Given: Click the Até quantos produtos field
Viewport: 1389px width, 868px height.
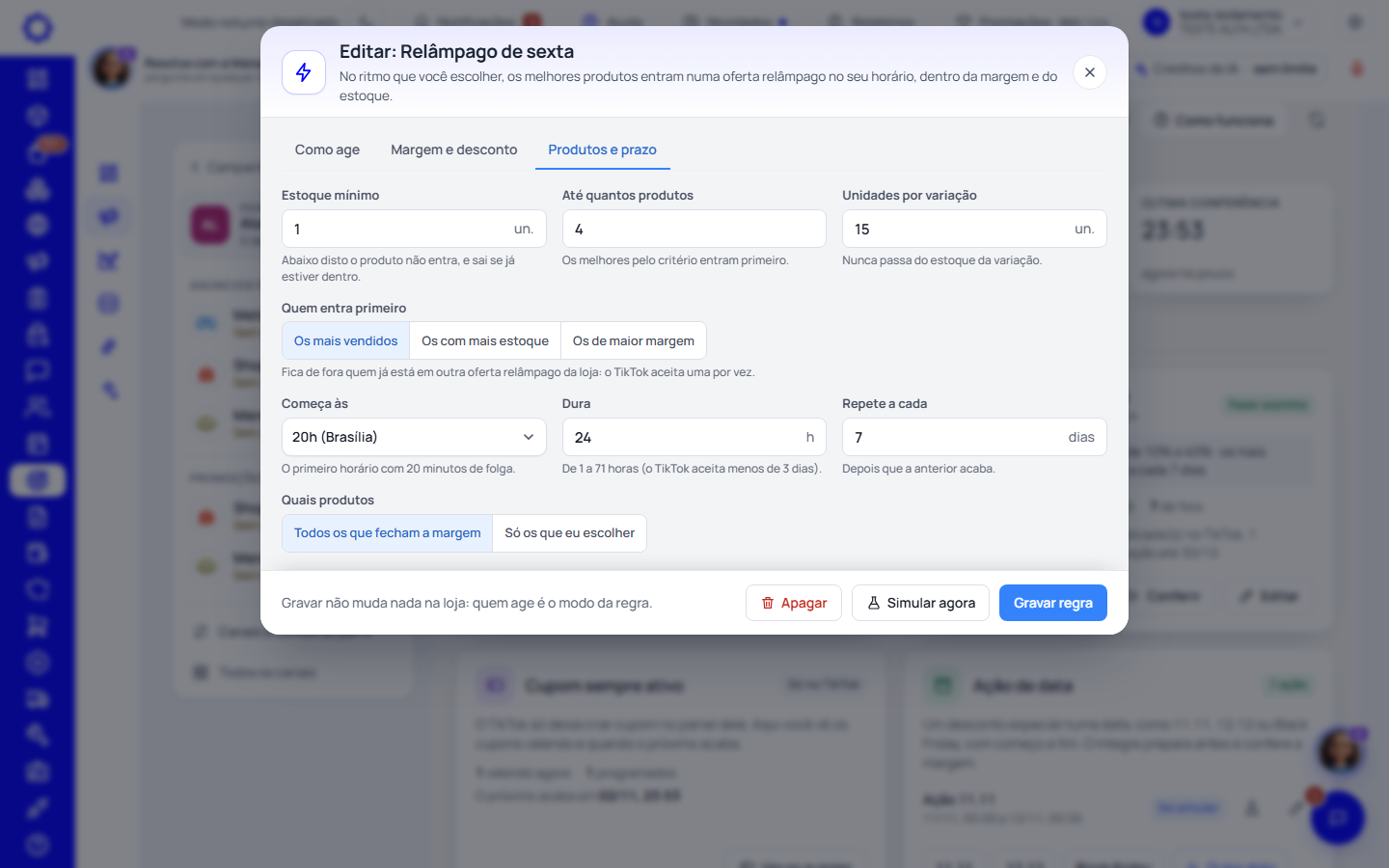Looking at the screenshot, I should coord(694,229).
